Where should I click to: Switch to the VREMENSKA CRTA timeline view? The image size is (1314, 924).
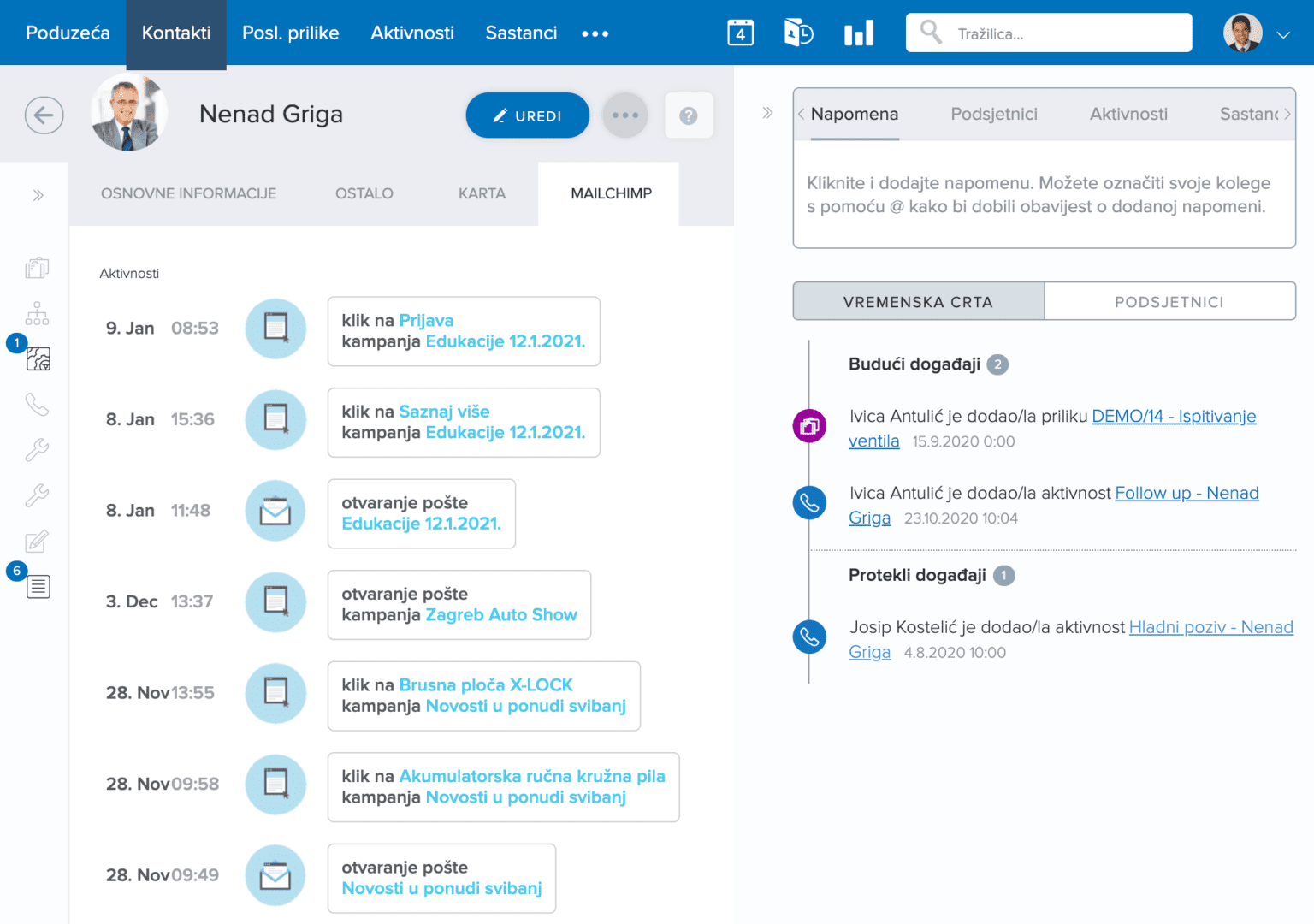pos(918,301)
